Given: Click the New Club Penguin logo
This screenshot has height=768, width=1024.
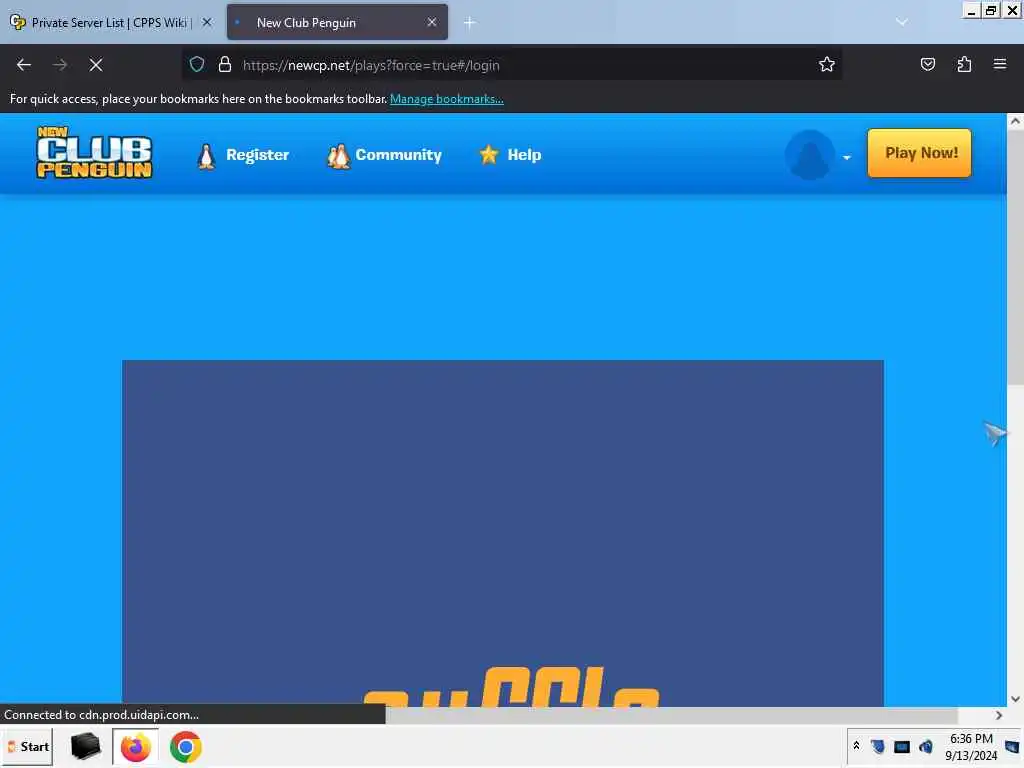Looking at the screenshot, I should coord(94,153).
